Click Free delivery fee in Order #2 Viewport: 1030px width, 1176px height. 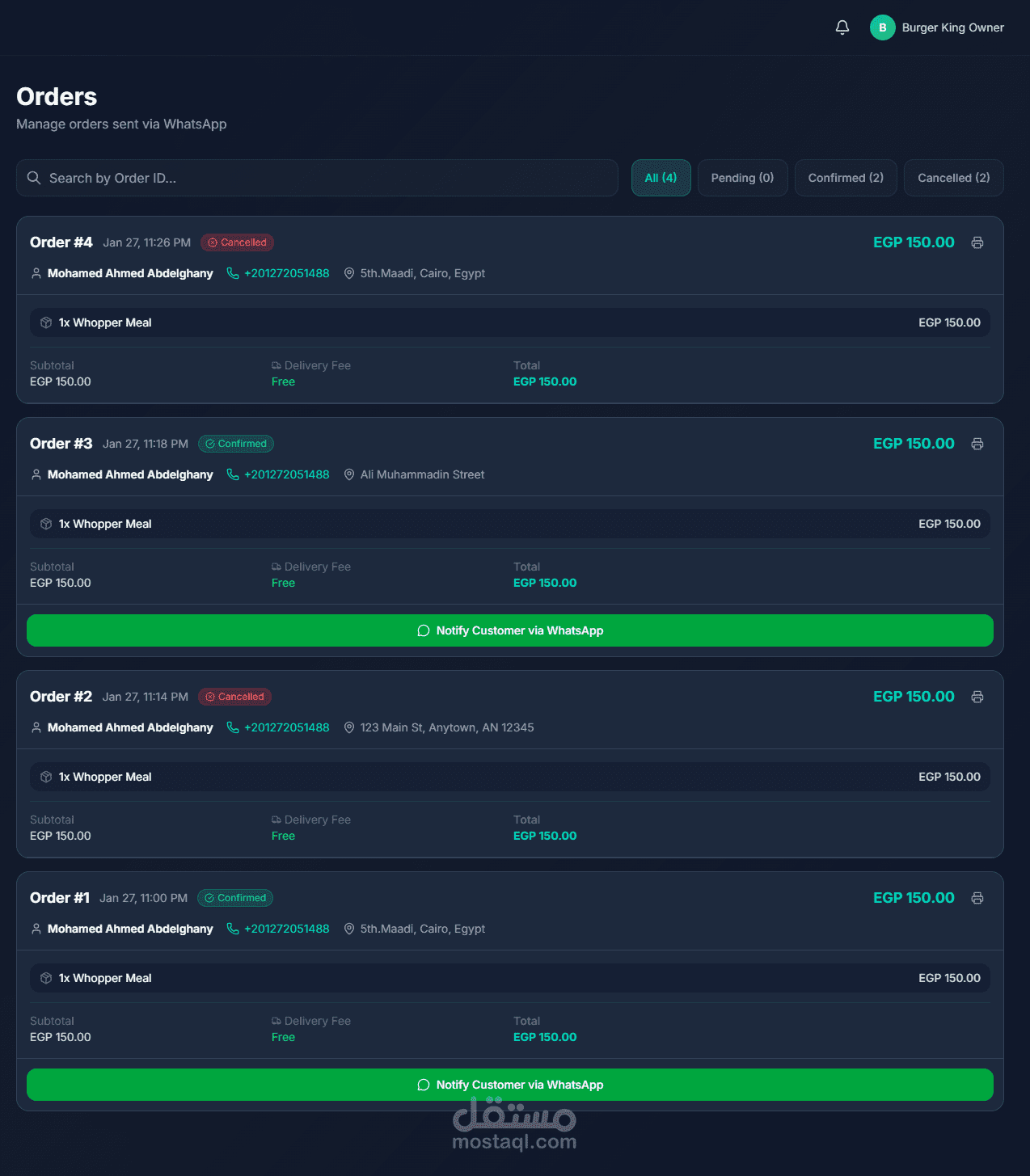[283, 836]
